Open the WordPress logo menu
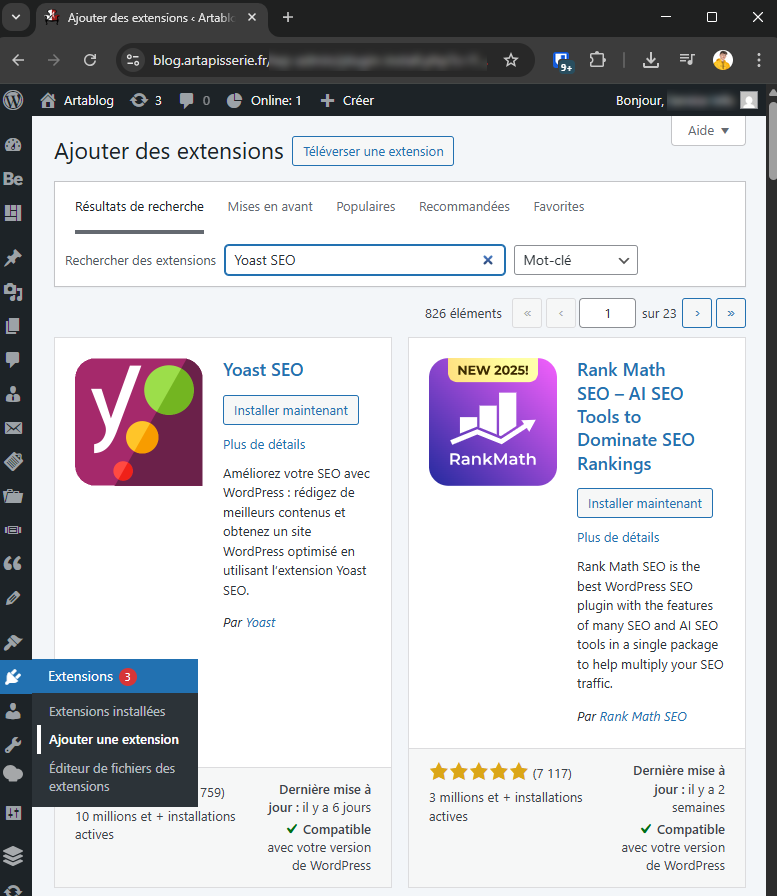The height and width of the screenshot is (896, 777). (13, 101)
